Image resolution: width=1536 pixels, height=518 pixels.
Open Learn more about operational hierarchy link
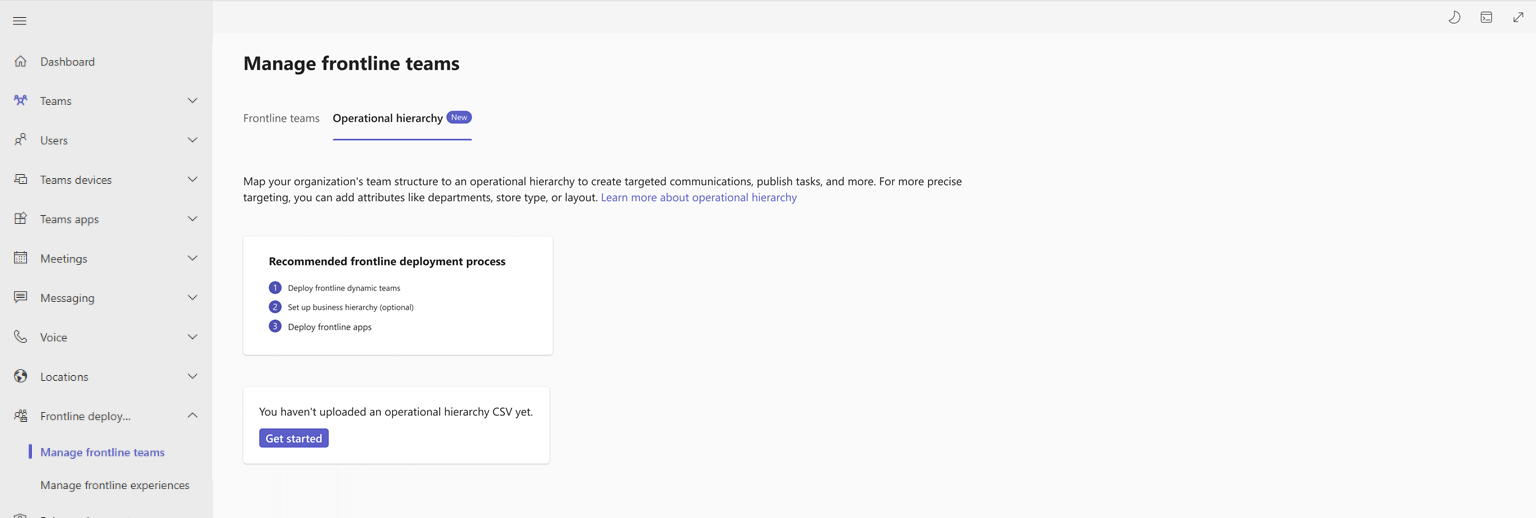click(698, 198)
